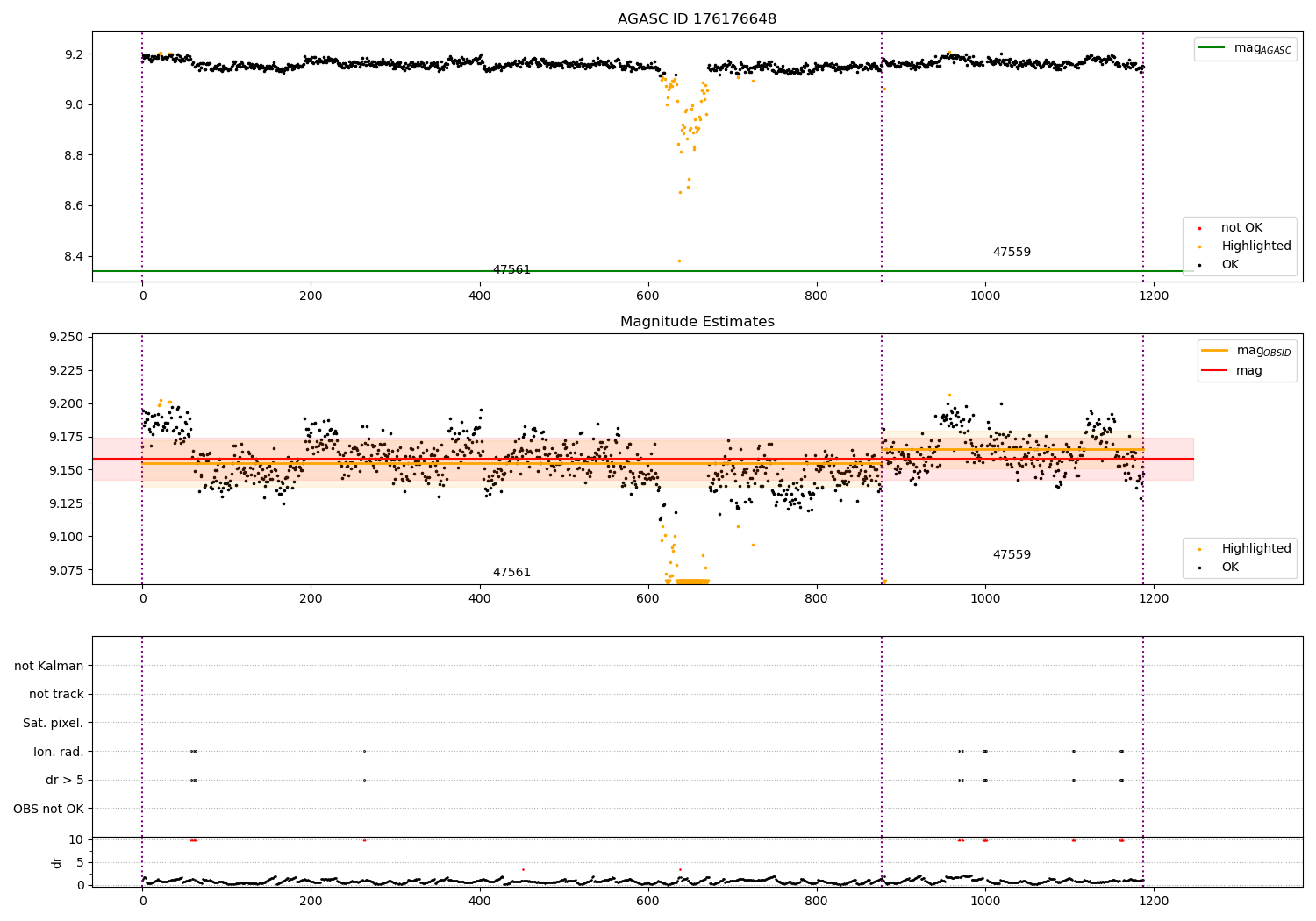
Task: Click the 'OBS not OK' row label
Action: pyautogui.click(x=49, y=809)
